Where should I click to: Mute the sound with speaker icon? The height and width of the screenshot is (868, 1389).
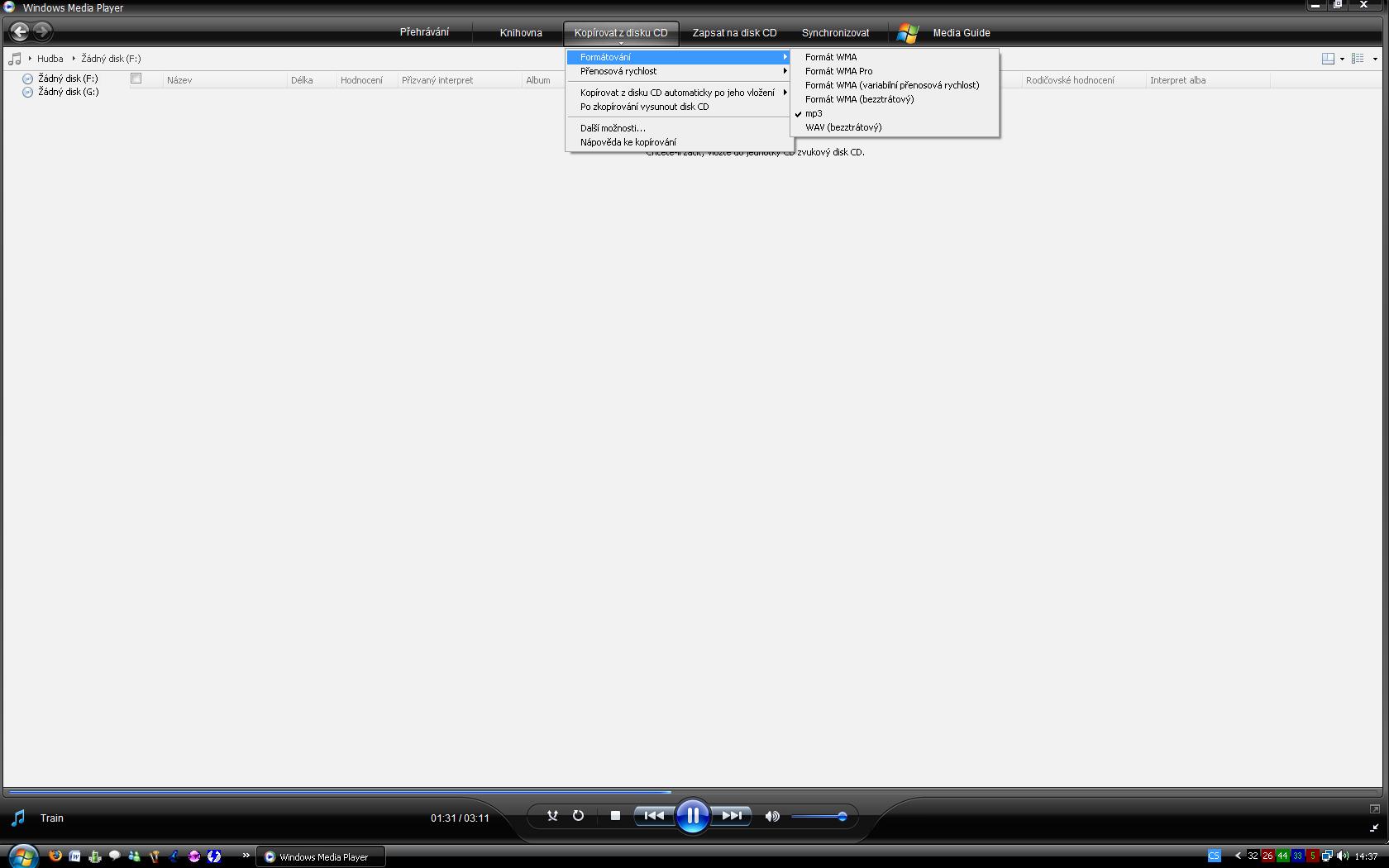tap(771, 817)
